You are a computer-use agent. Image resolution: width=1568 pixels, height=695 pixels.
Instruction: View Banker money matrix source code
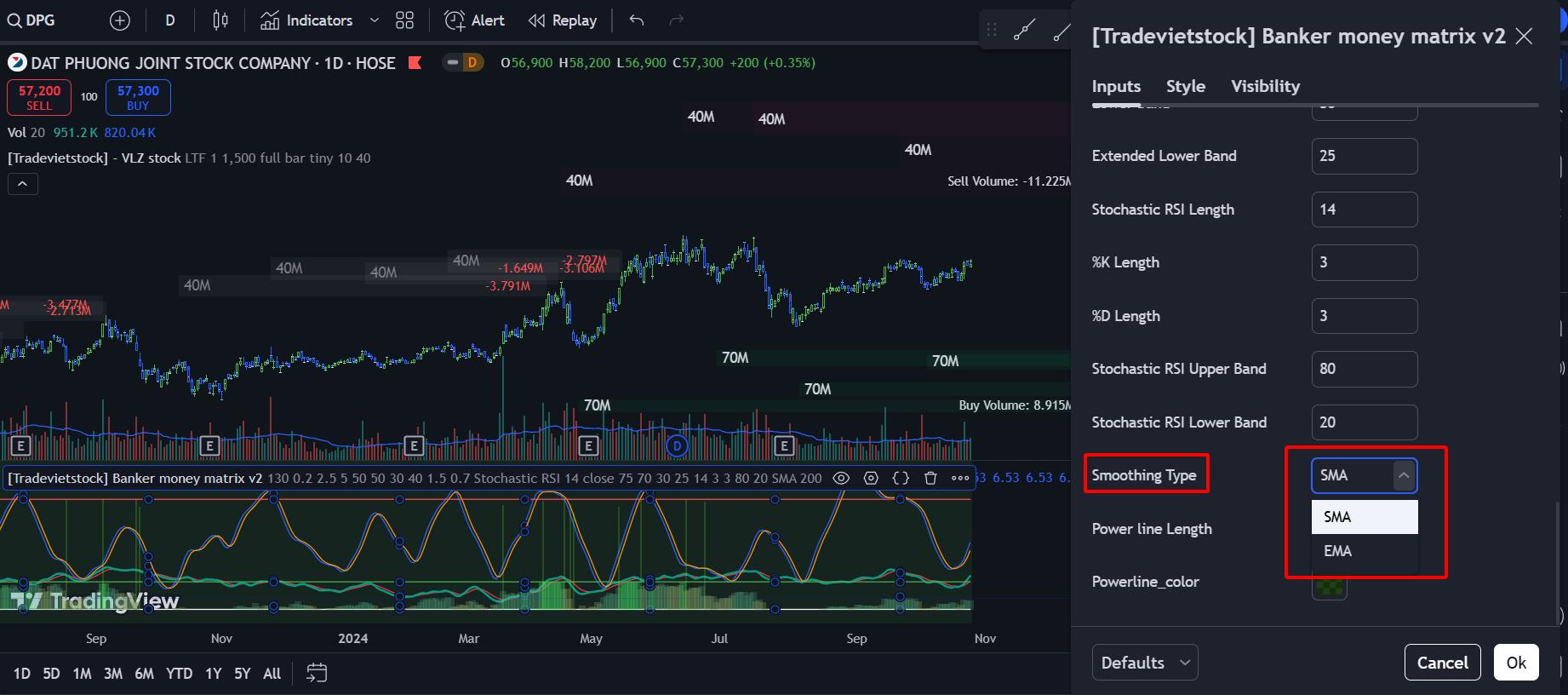pyautogui.click(x=901, y=478)
